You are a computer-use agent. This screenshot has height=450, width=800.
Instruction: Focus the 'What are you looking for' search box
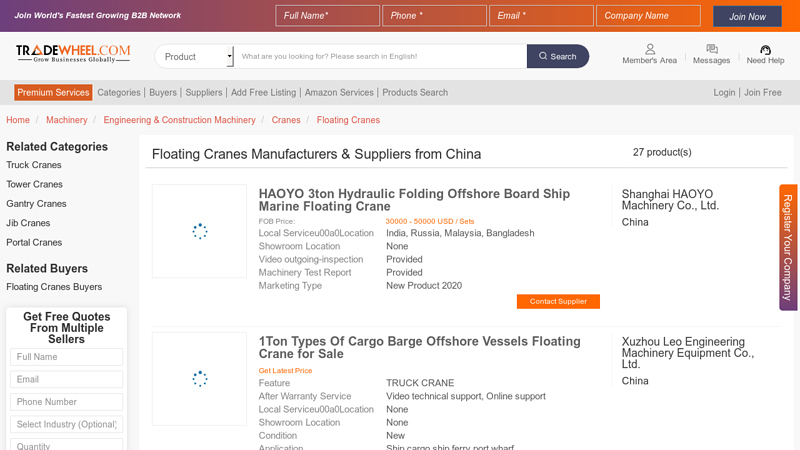(380, 56)
